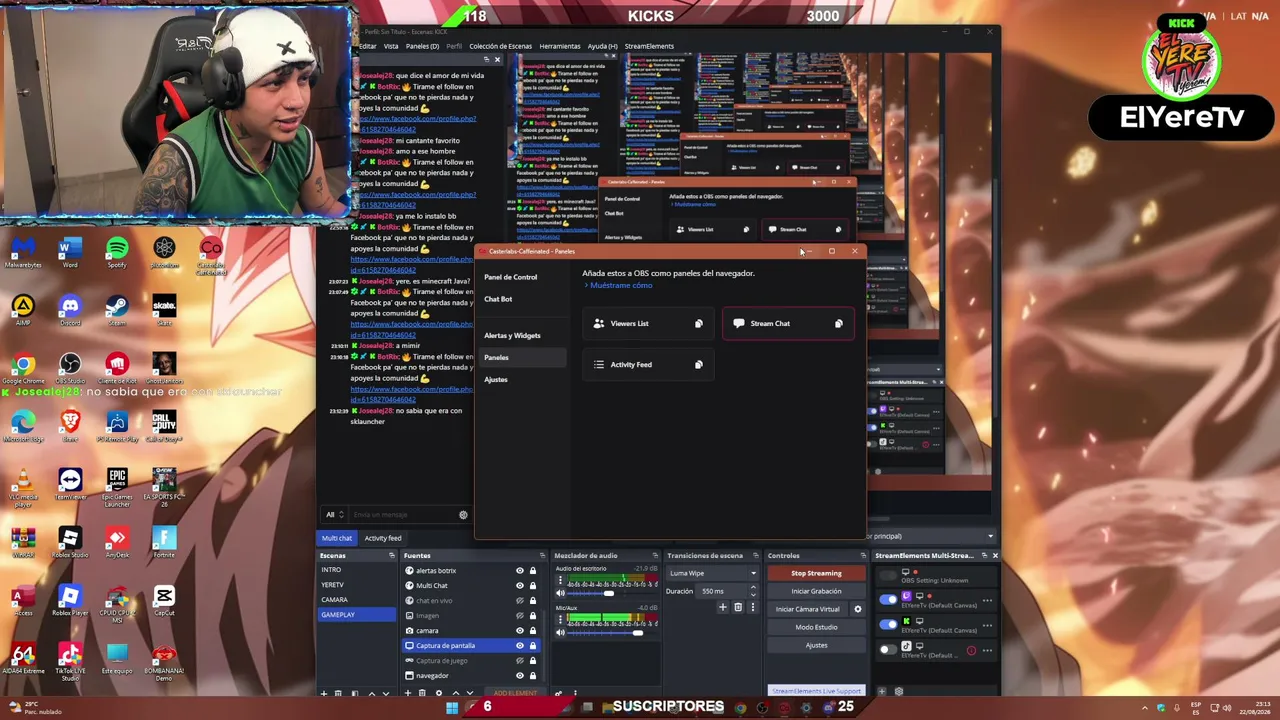Open the Epic Games Launcher shortcut
Viewport: 1280px width, 720px height.
pos(117,485)
